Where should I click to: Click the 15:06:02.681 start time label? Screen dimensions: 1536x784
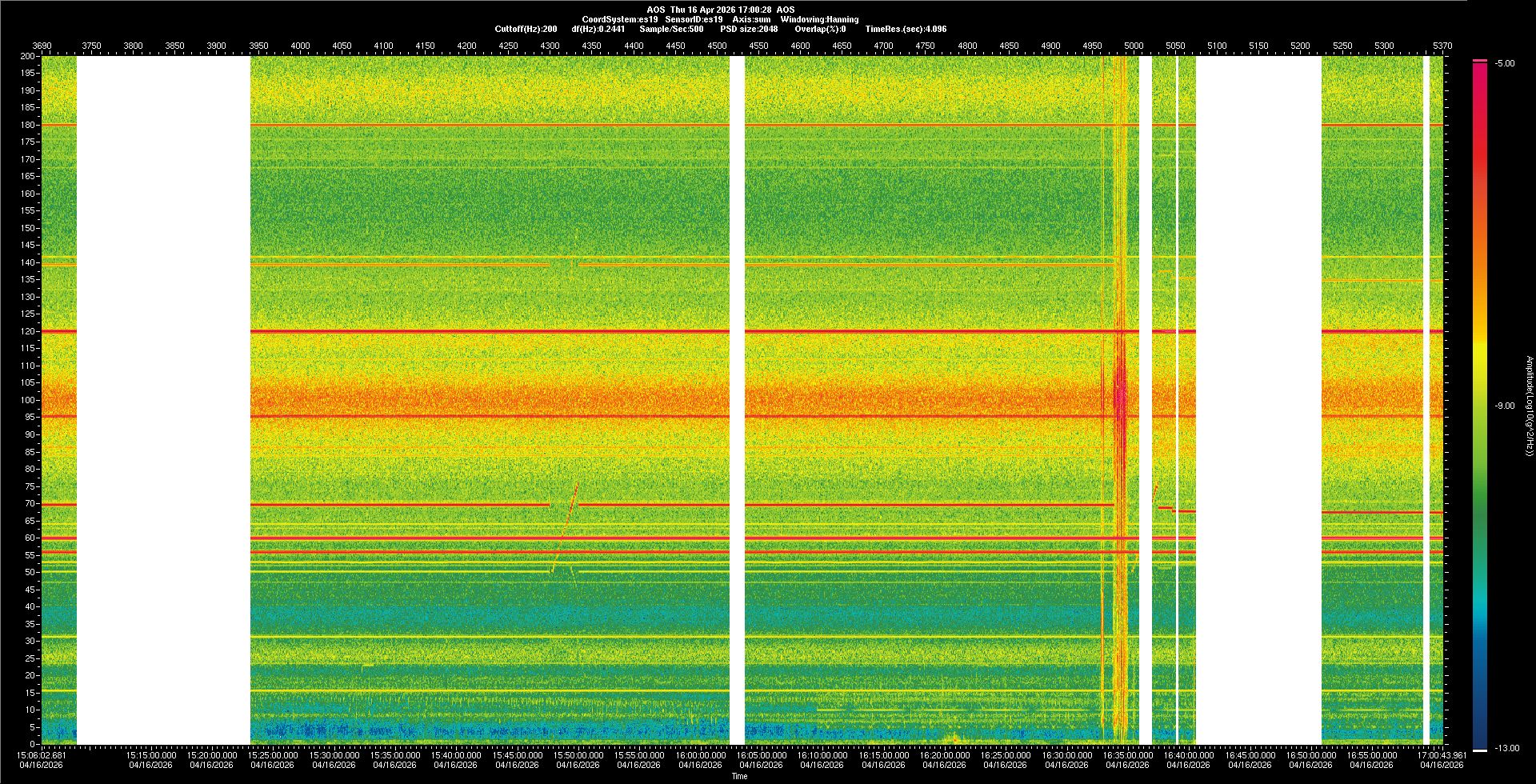click(42, 755)
